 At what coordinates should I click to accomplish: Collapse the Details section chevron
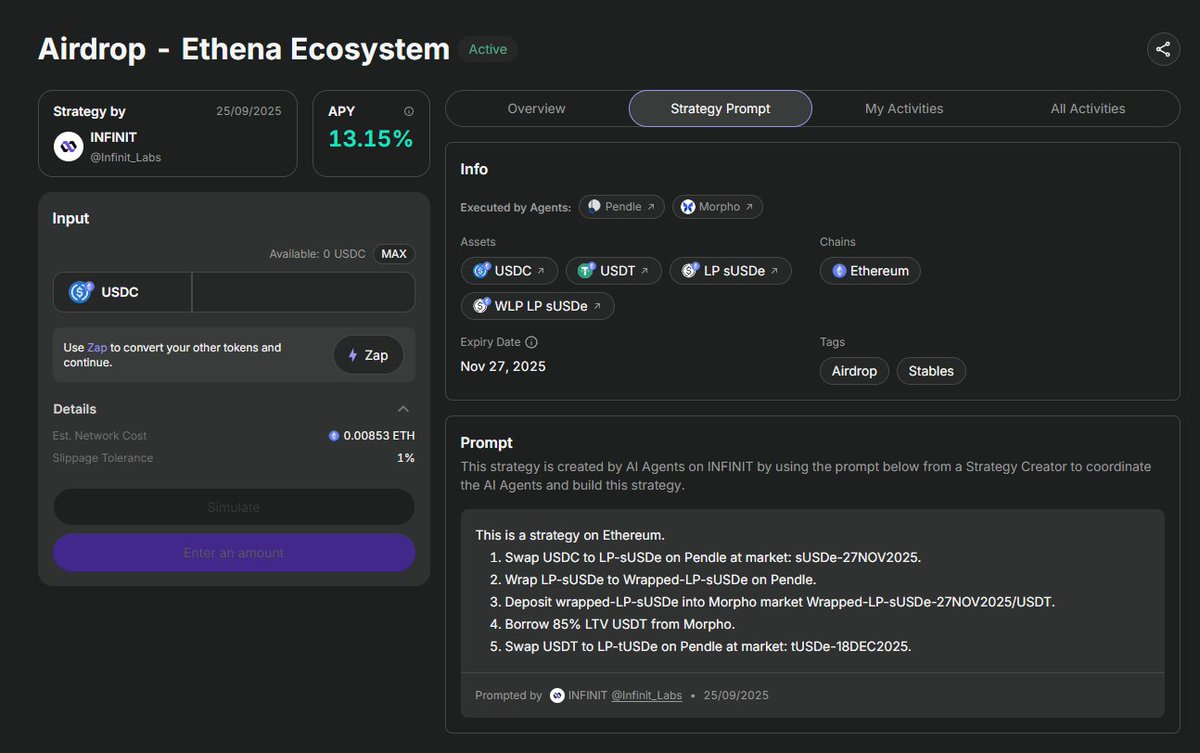(x=403, y=409)
